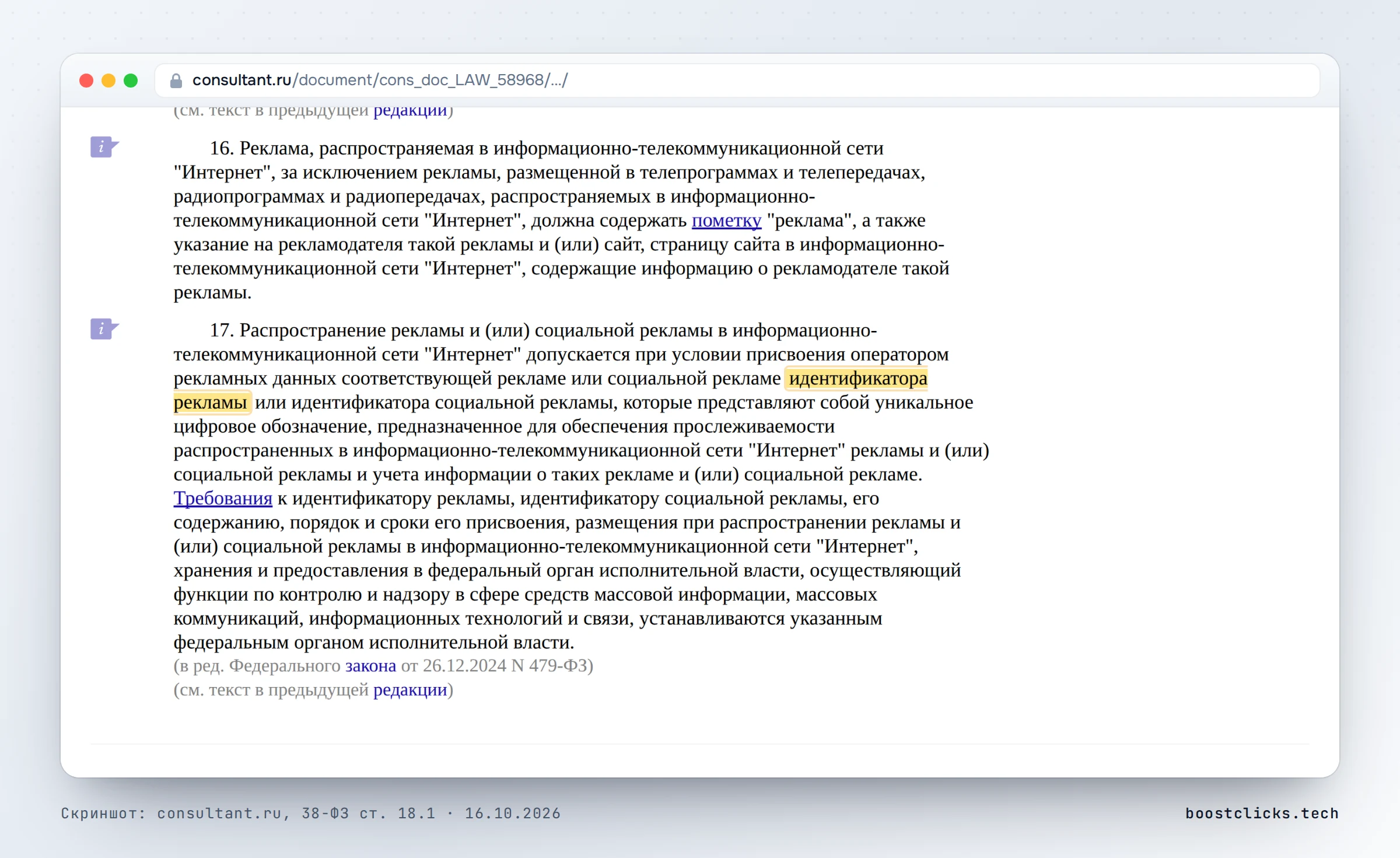Click the info icon beside paragraph 17
This screenshot has height=858, width=1400.
click(104, 329)
